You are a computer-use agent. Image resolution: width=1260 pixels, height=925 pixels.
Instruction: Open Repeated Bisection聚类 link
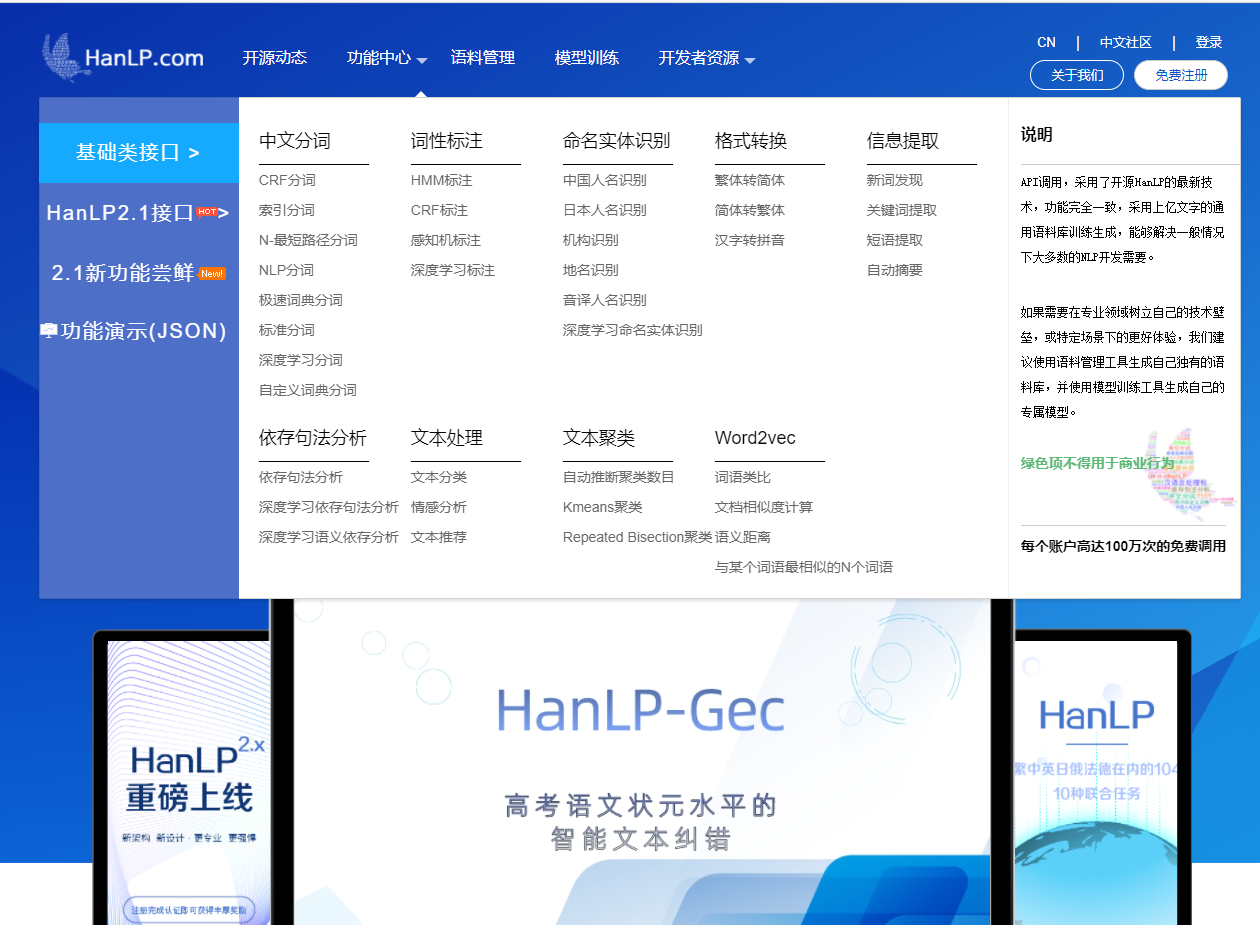click(638, 537)
